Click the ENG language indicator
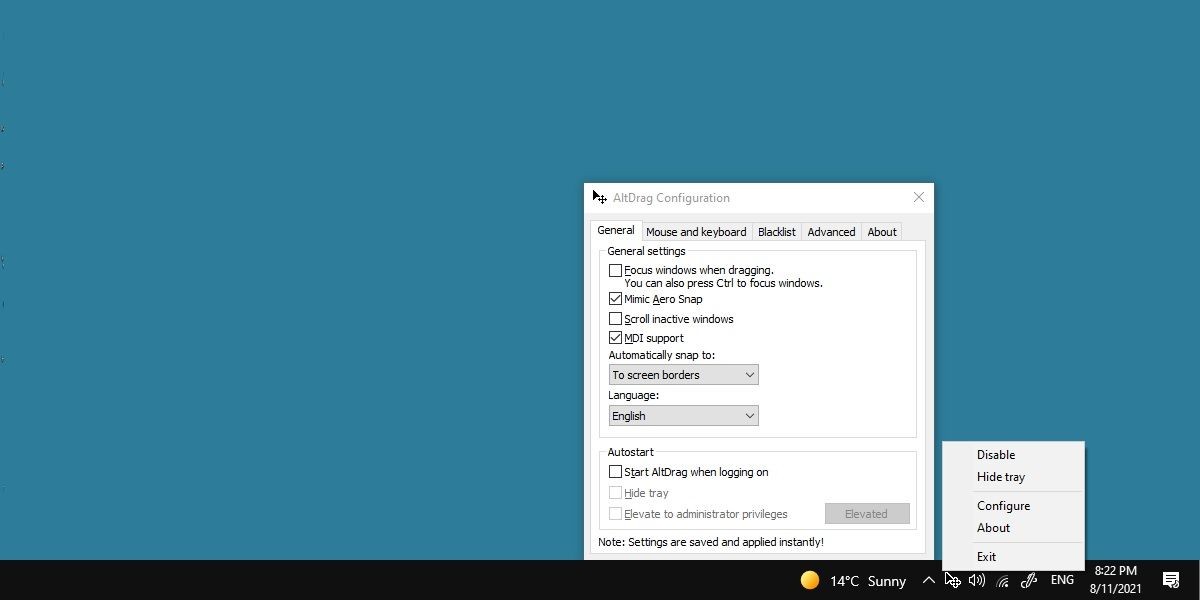The width and height of the screenshot is (1200, 600). [x=1062, y=580]
